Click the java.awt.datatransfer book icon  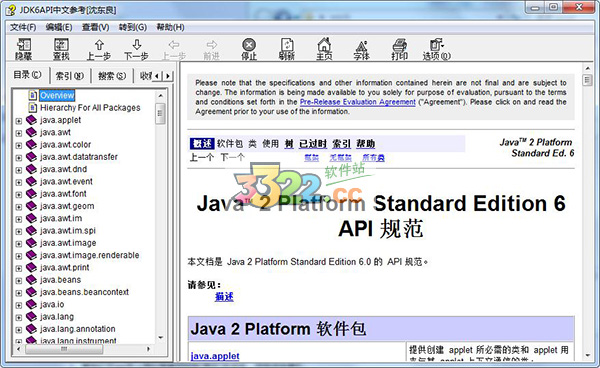click(31, 156)
